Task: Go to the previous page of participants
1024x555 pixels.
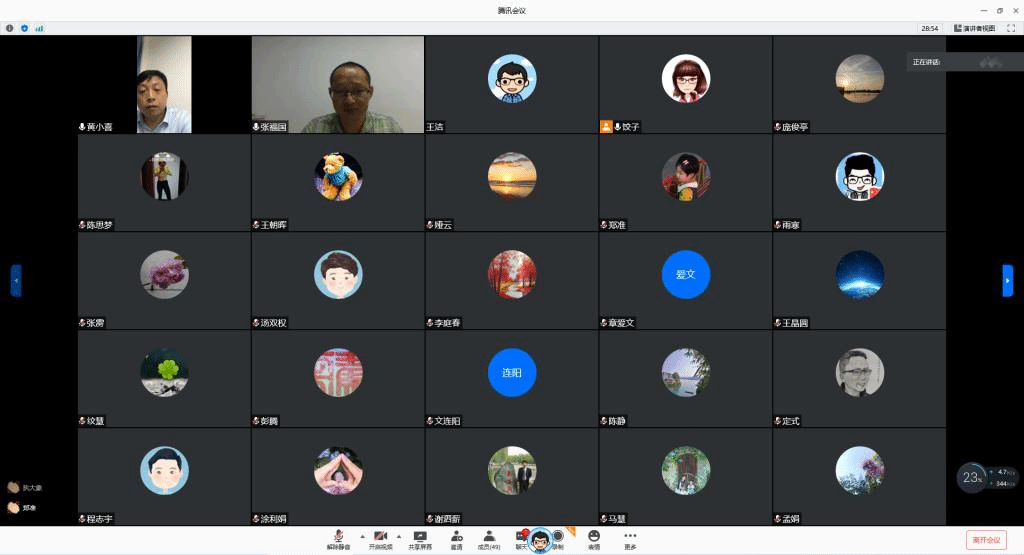Action: [16, 281]
